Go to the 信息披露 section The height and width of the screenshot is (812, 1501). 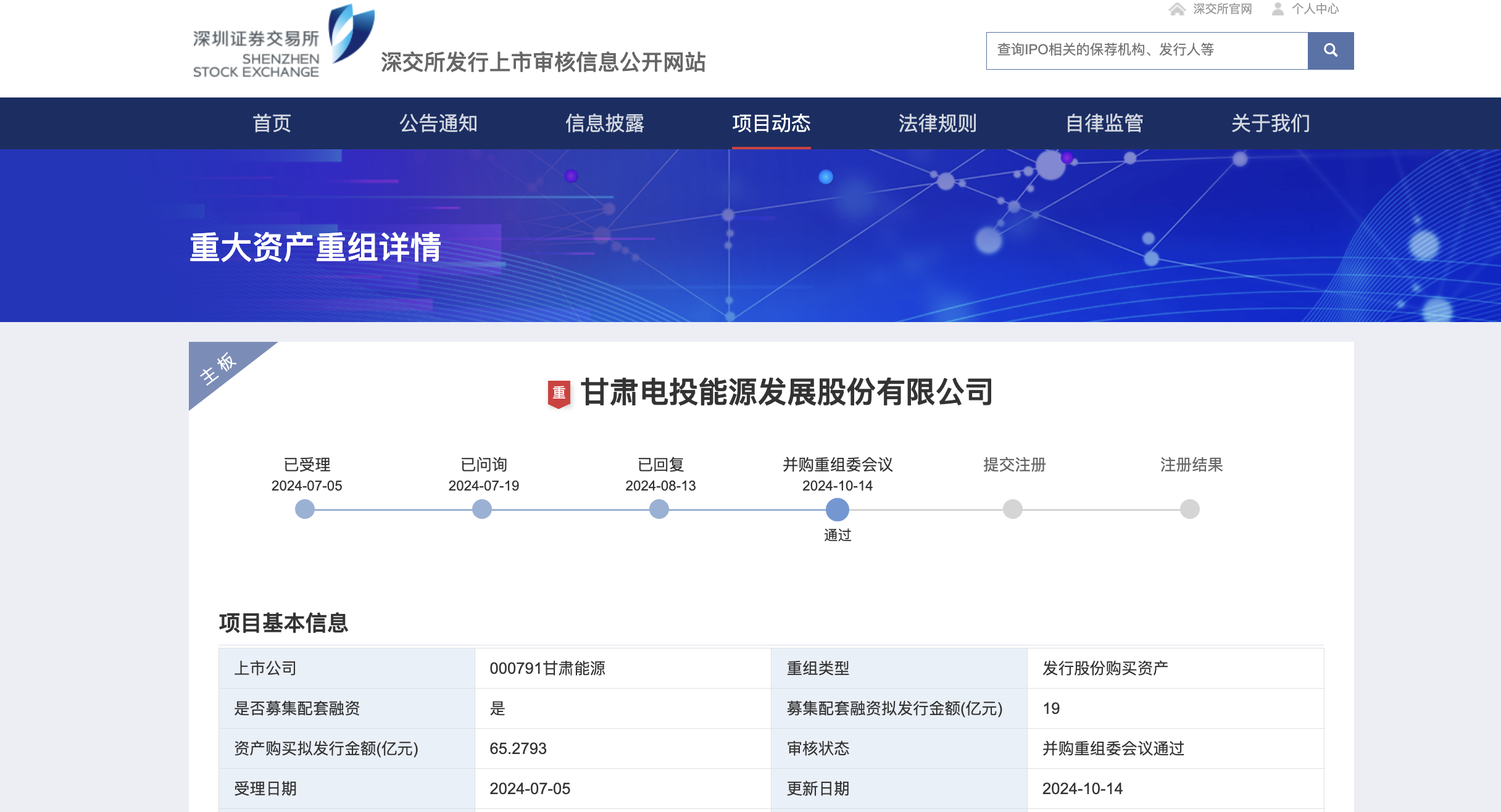605,123
